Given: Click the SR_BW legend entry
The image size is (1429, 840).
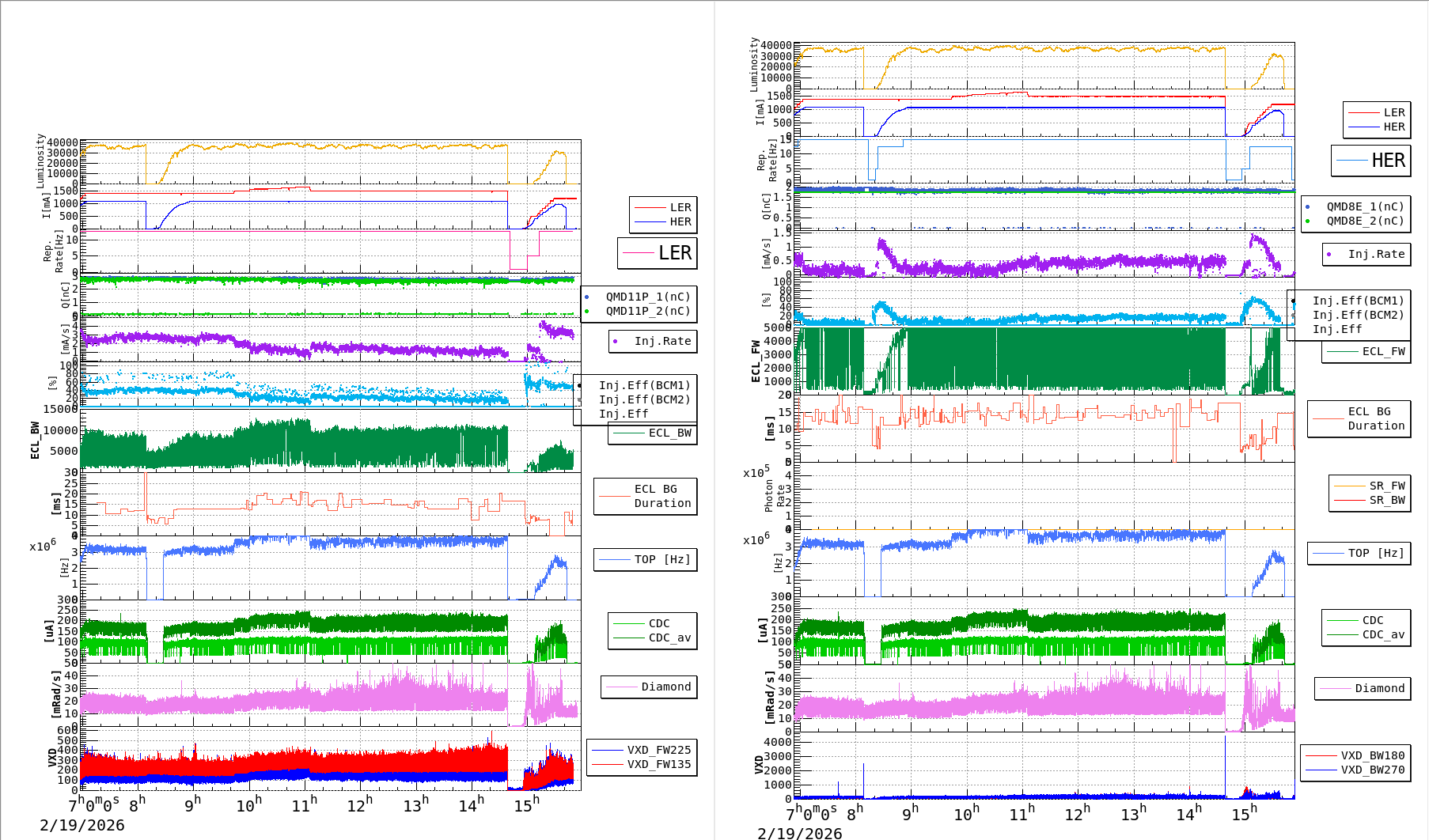Looking at the screenshot, I should click(1387, 501).
